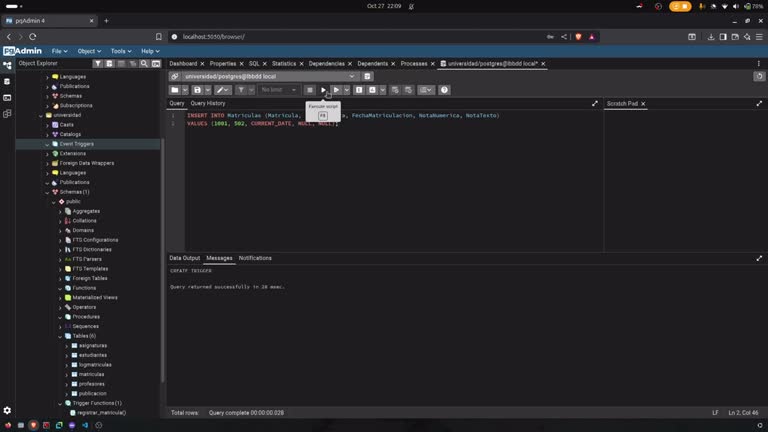Open Execute options dropdown arrow
768x432 pixels.
[x=347, y=90]
